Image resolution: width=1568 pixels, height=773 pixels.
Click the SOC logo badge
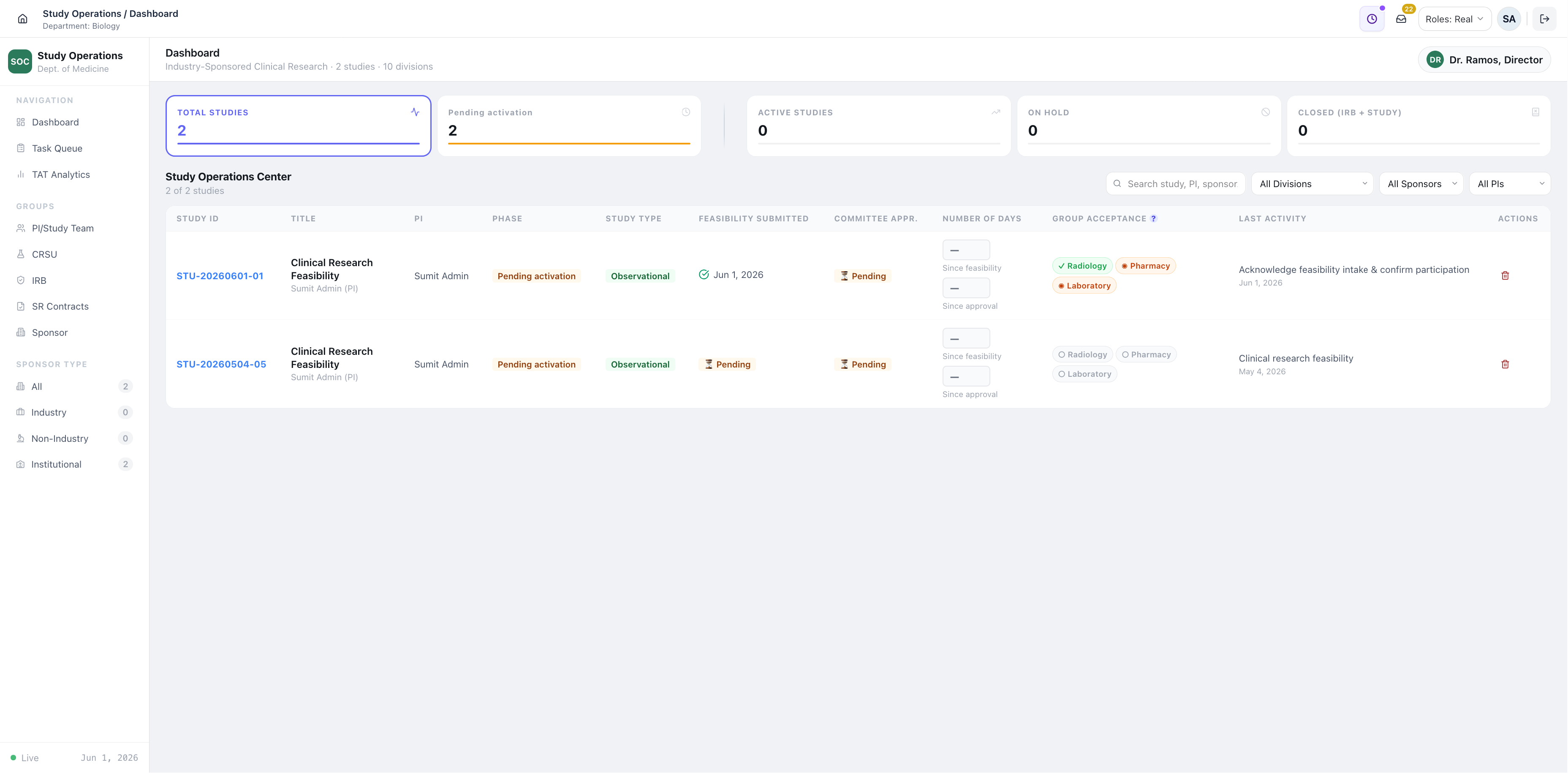tap(19, 62)
